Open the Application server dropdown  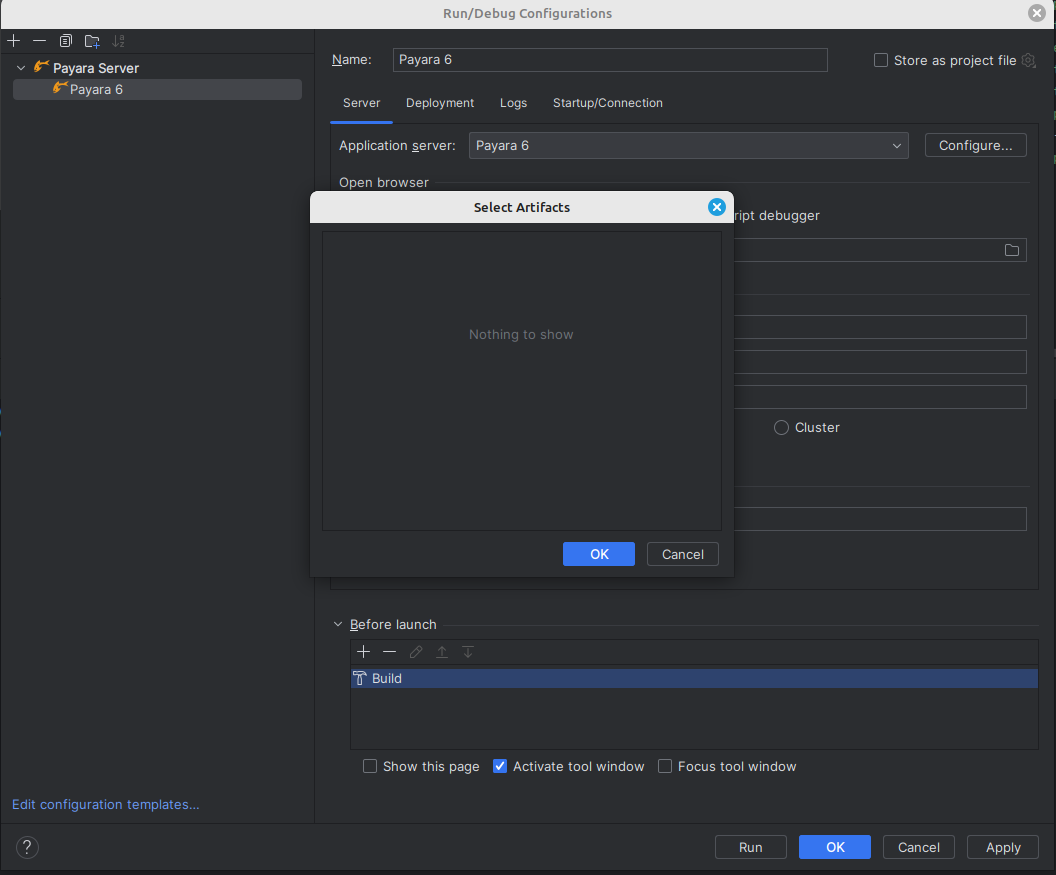688,146
